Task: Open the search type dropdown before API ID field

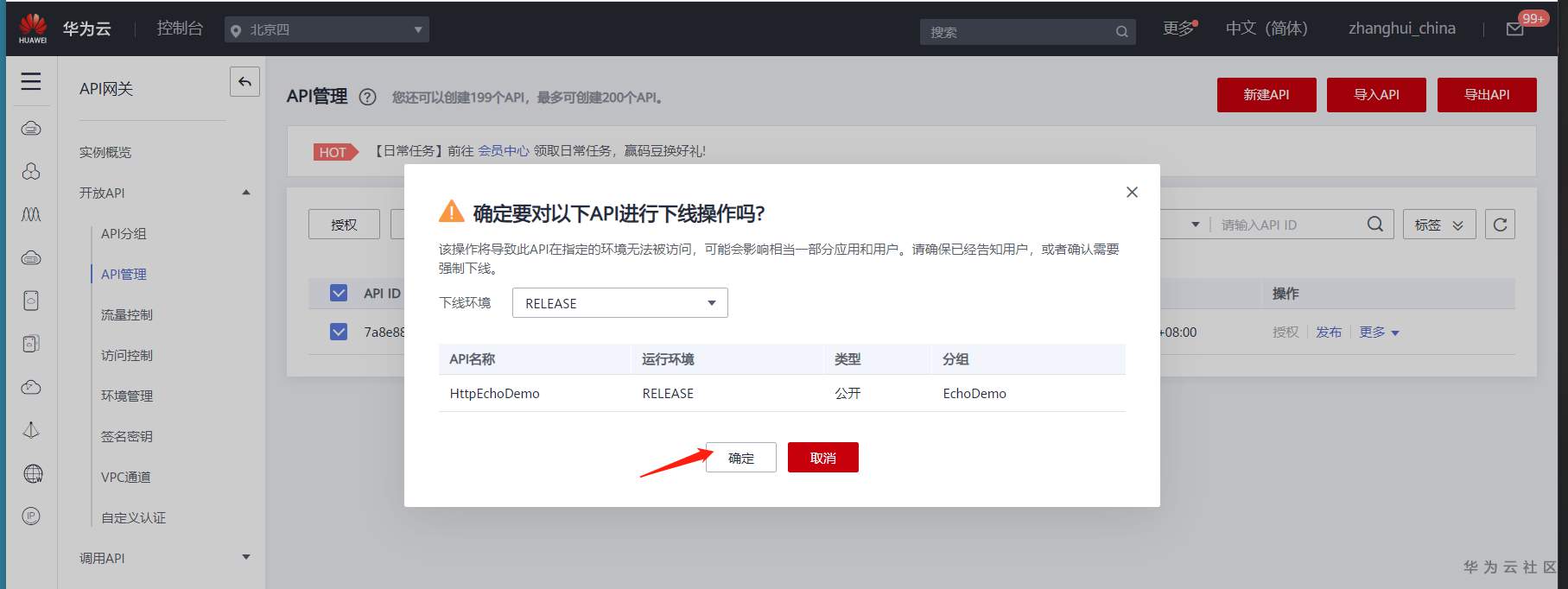Action: point(1196,225)
